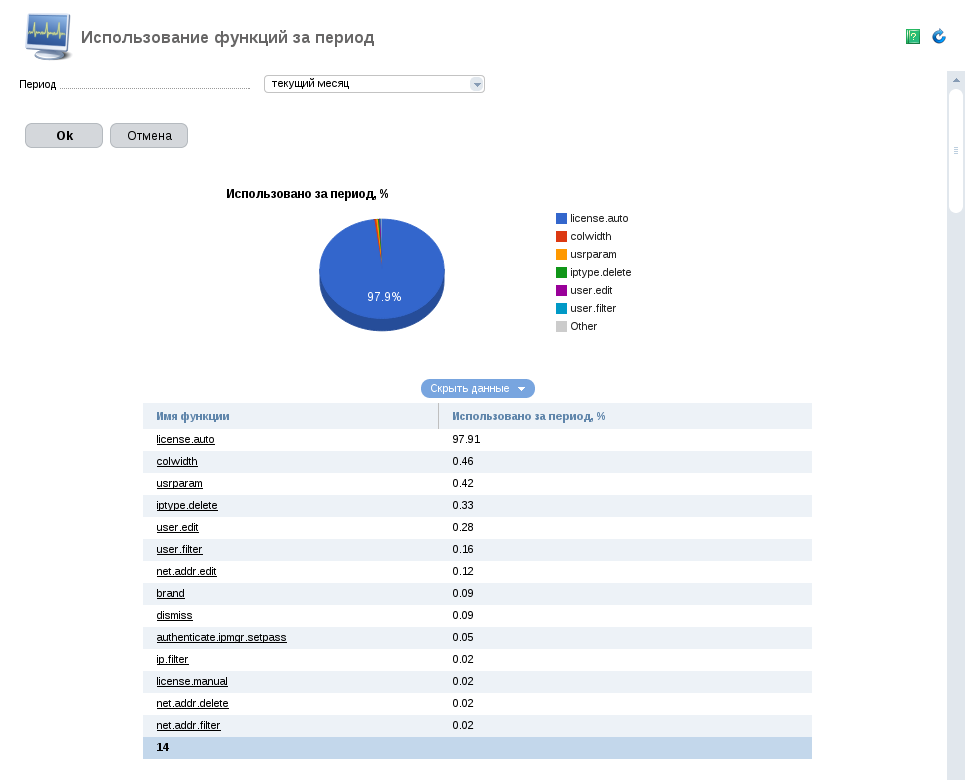Click the orange usrparam legend swatch
This screenshot has width=965, height=780.
tap(561, 254)
